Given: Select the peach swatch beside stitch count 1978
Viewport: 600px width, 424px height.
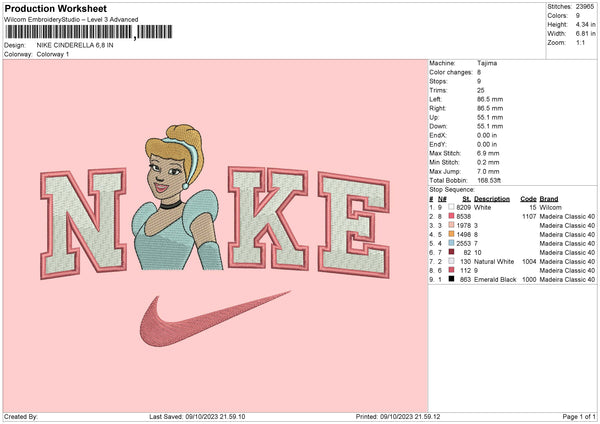Looking at the screenshot, I should [452, 225].
